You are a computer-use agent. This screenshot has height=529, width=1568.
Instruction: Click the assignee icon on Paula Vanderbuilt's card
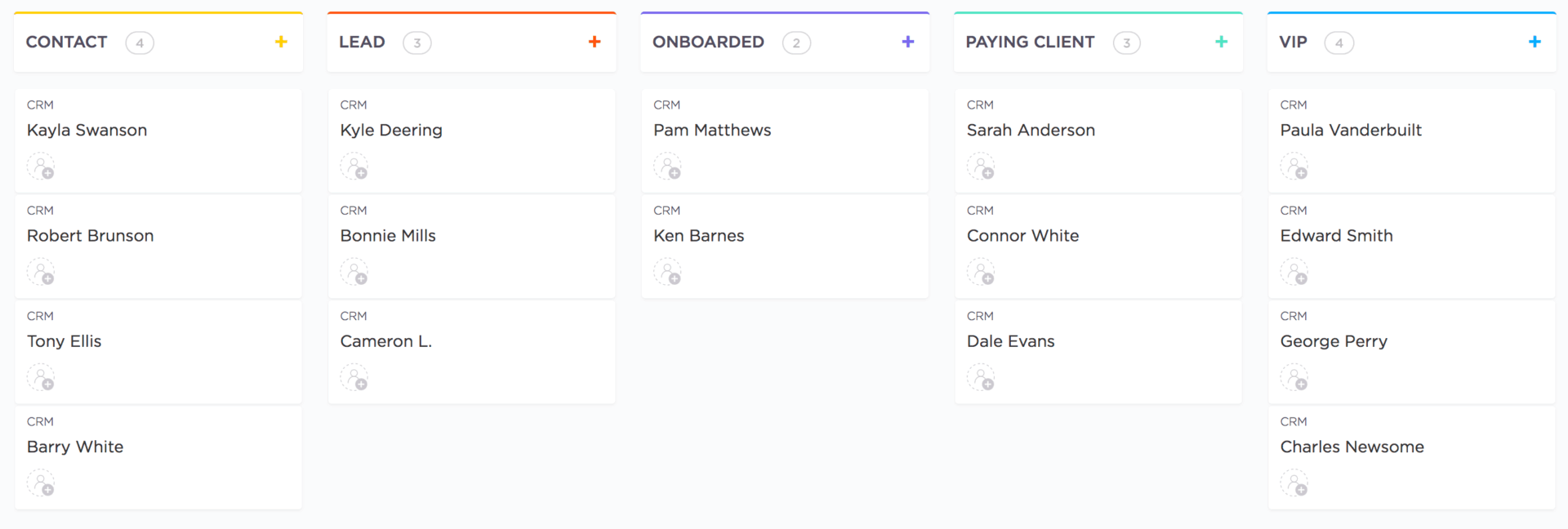(1295, 167)
